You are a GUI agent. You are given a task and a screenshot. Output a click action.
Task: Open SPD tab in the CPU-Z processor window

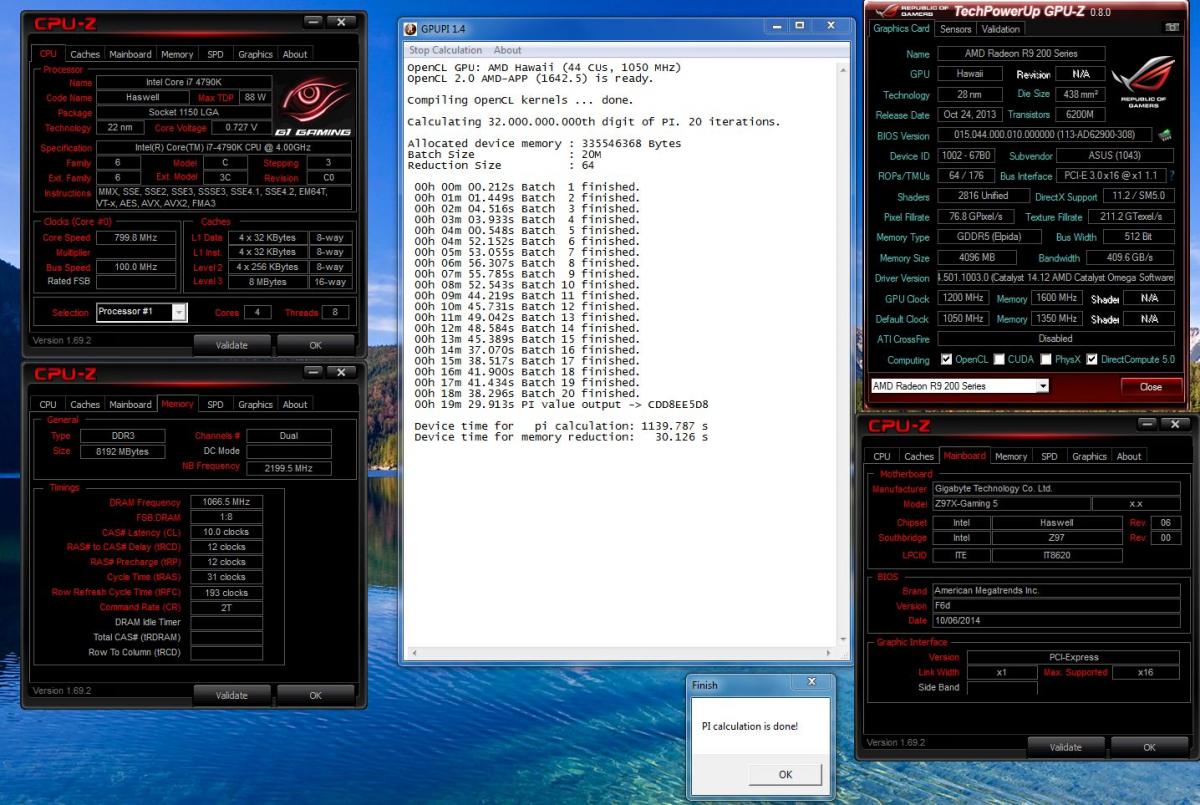point(215,54)
